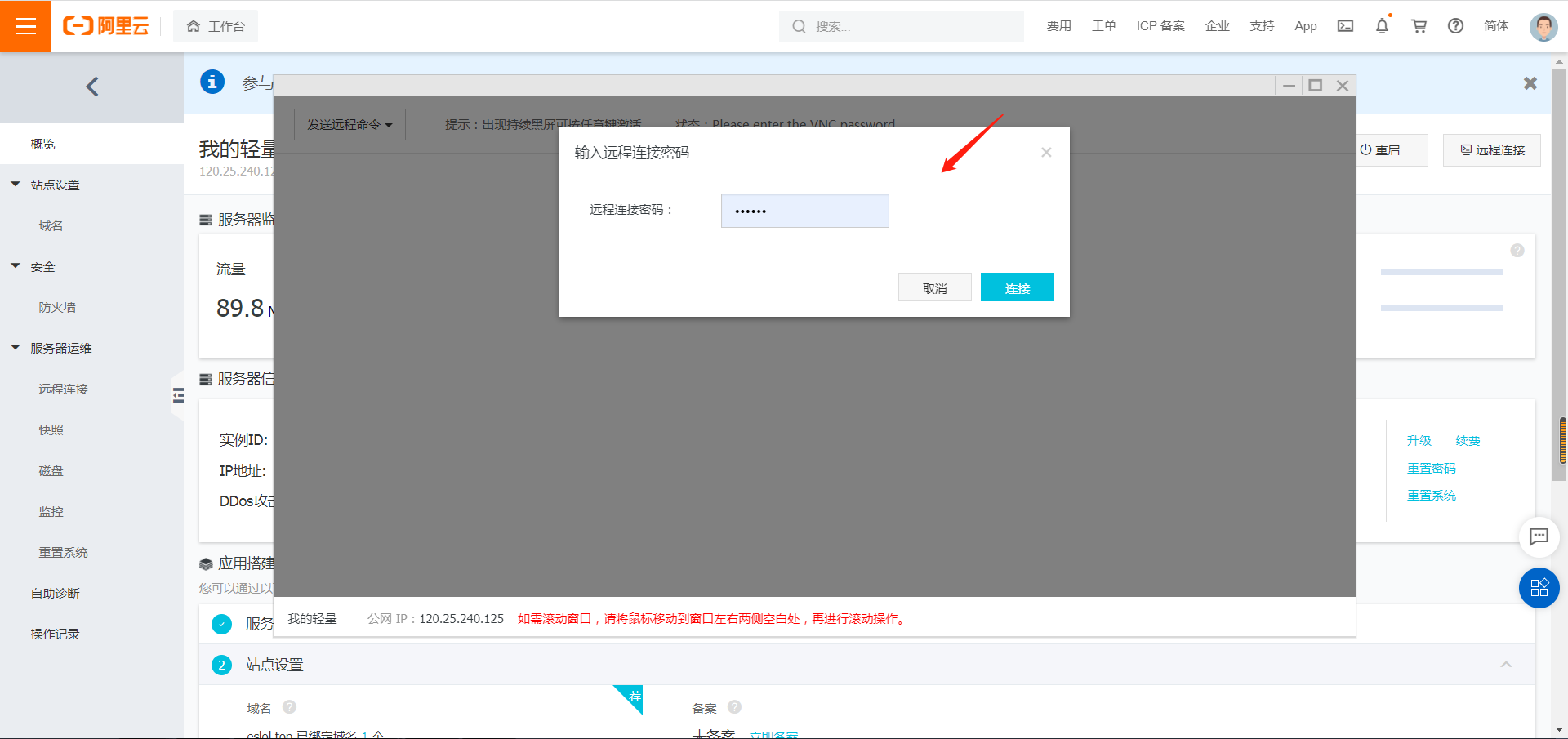This screenshot has height=739, width=1568.
Task: Select 远程连接 in the sidebar
Action: coord(63,390)
